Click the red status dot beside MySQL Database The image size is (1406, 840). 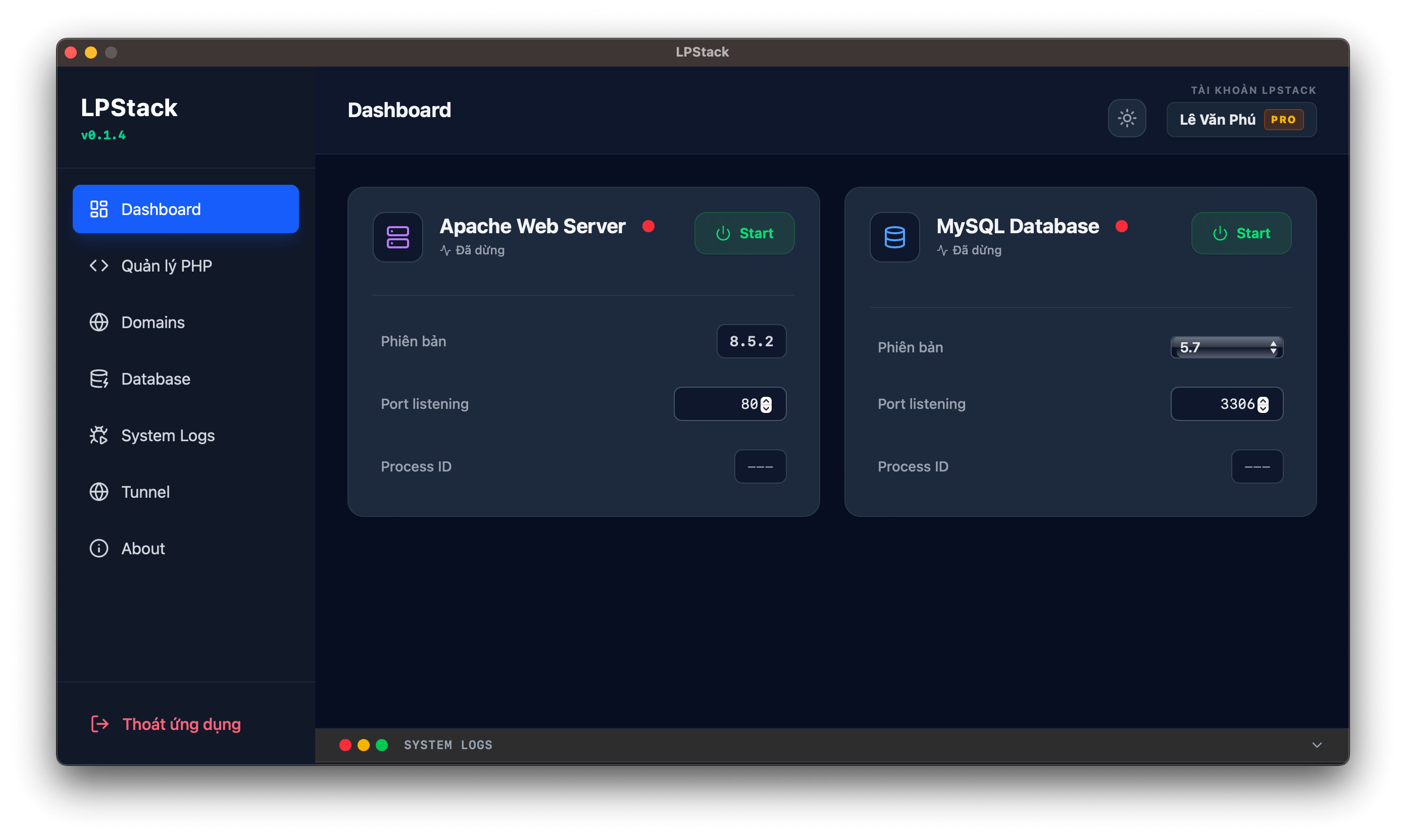(1122, 226)
